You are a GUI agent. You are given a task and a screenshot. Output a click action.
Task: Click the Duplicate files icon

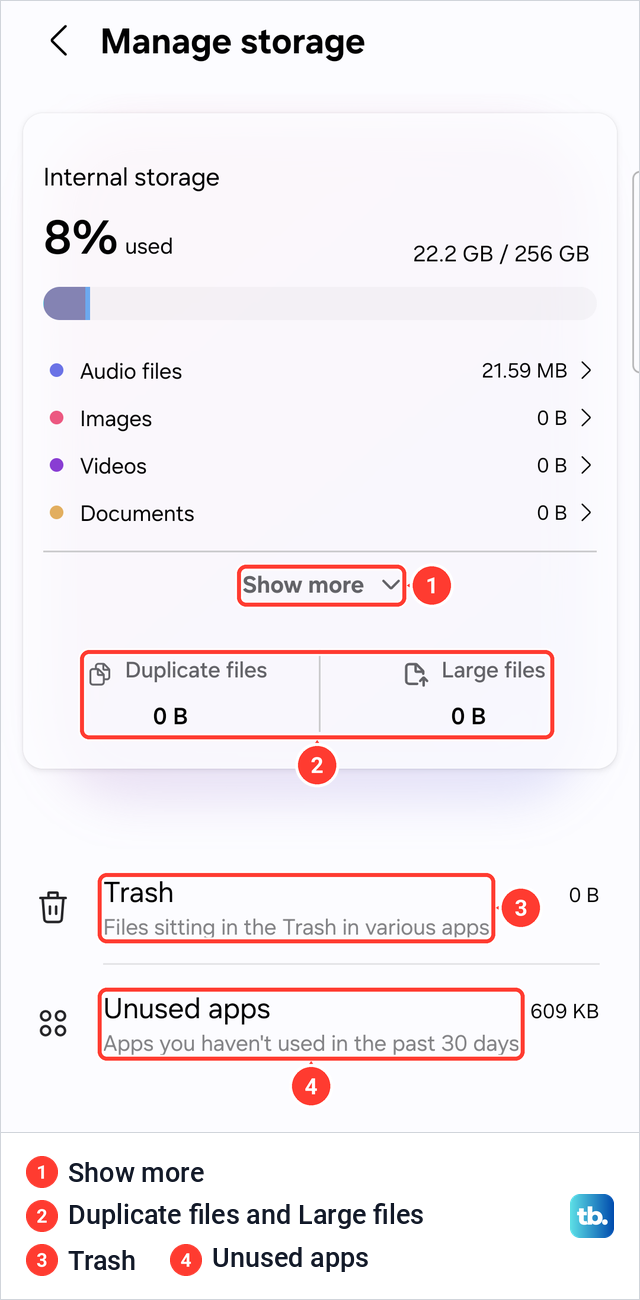pyautogui.click(x=100, y=674)
